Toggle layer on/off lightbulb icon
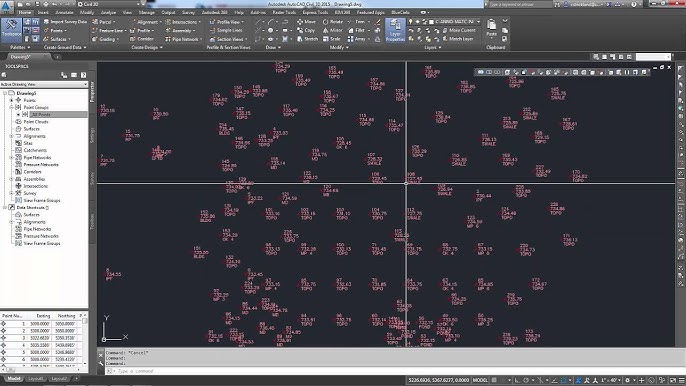The image size is (686, 386). click(410, 21)
